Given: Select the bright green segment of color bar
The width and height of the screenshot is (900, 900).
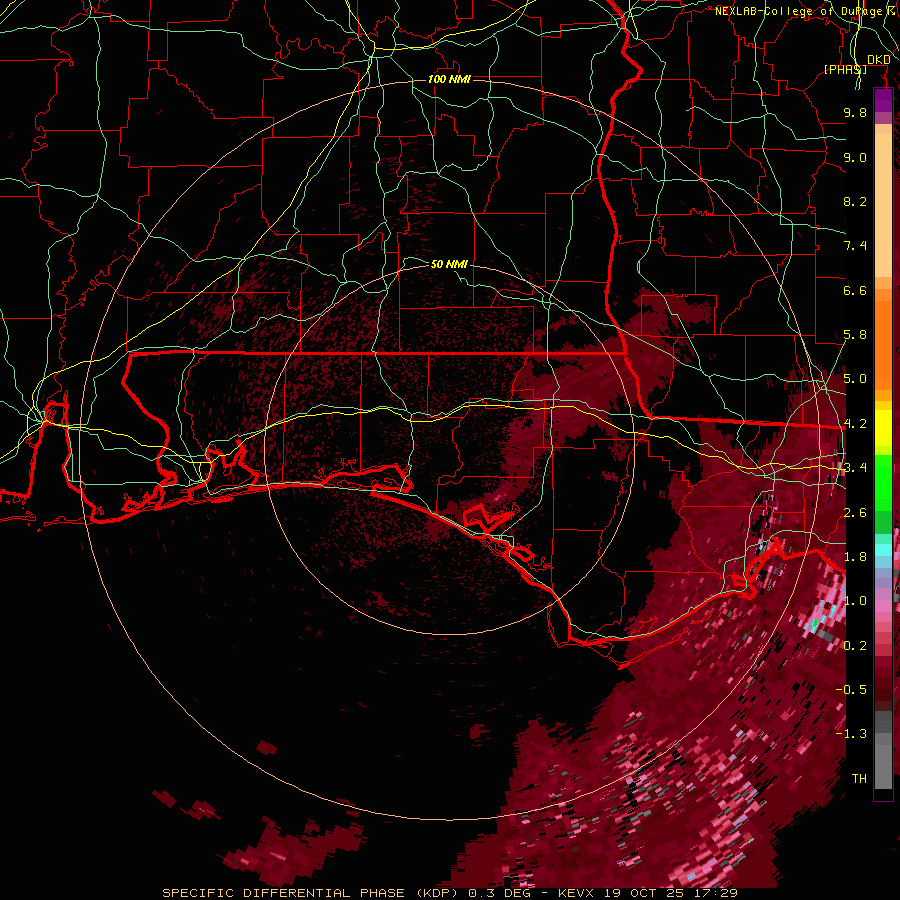Looking at the screenshot, I should (883, 483).
